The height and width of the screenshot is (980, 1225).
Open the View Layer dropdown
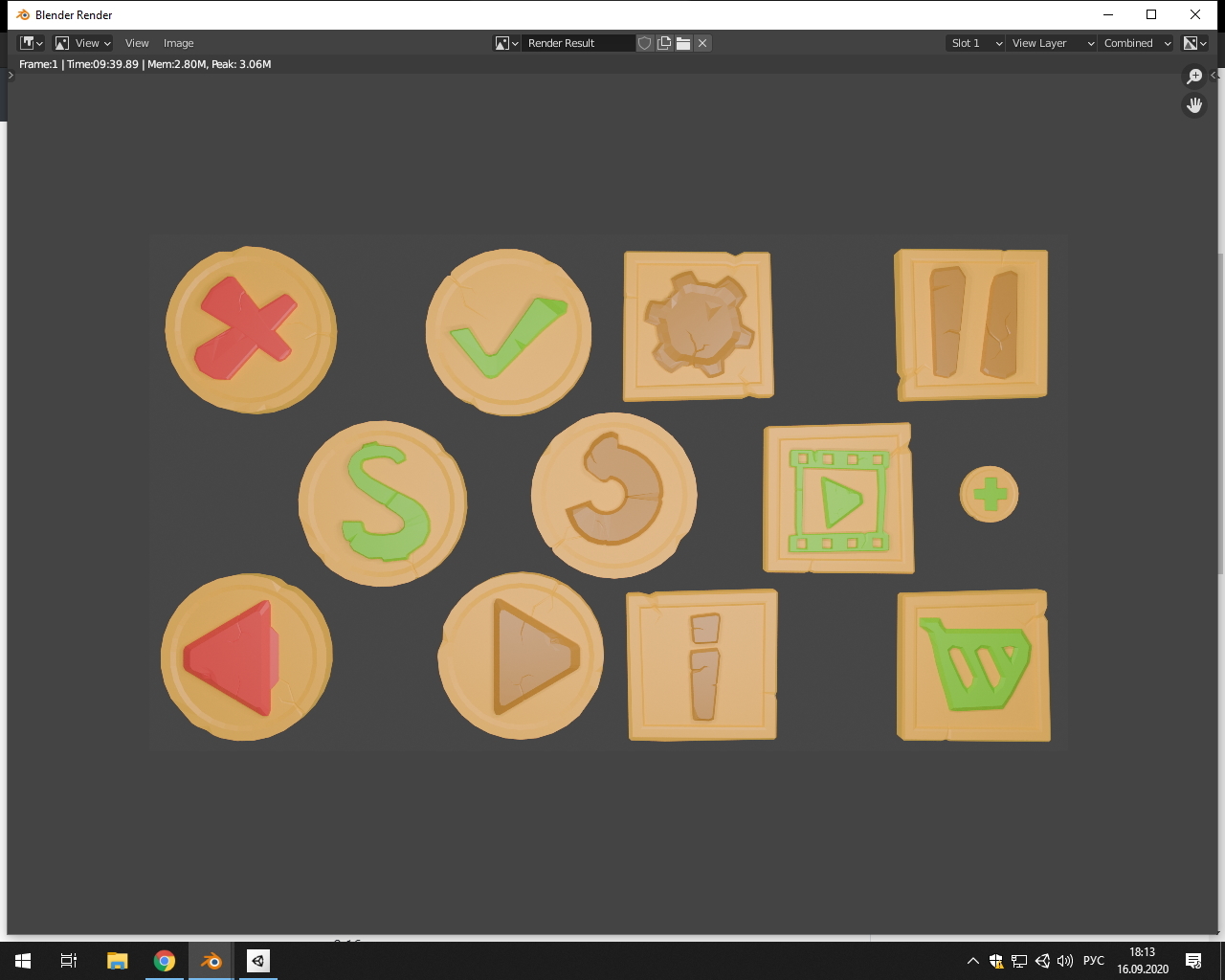point(1051,43)
